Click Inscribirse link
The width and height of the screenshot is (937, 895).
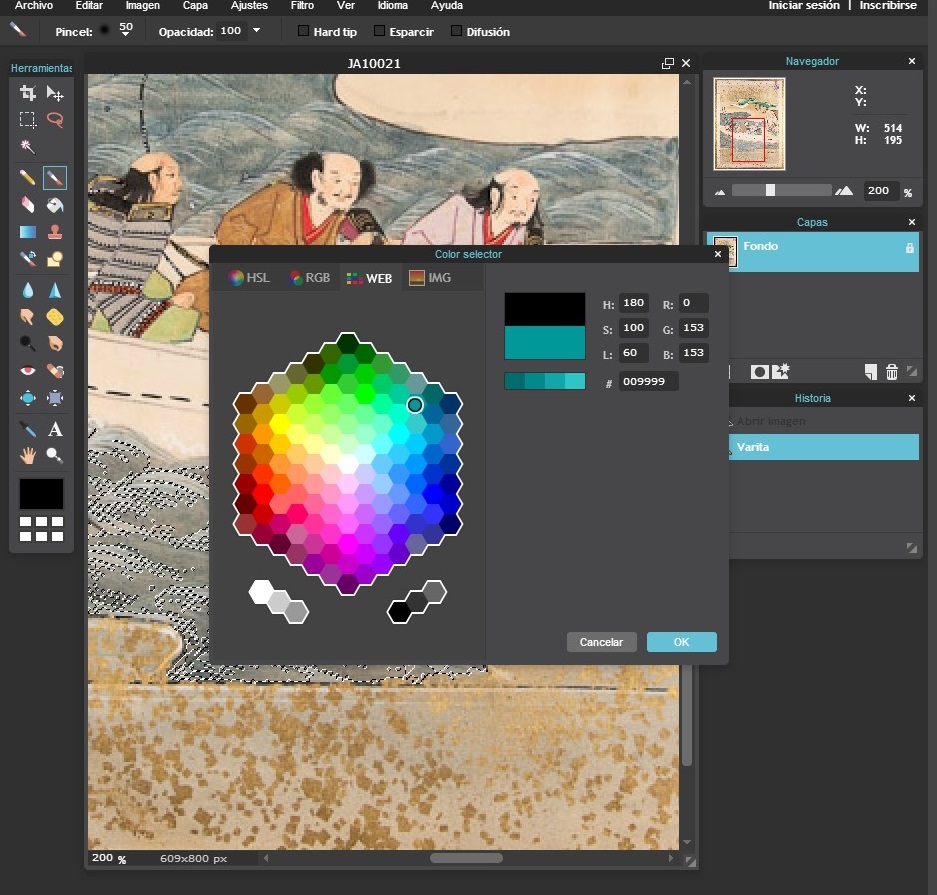click(x=888, y=5)
